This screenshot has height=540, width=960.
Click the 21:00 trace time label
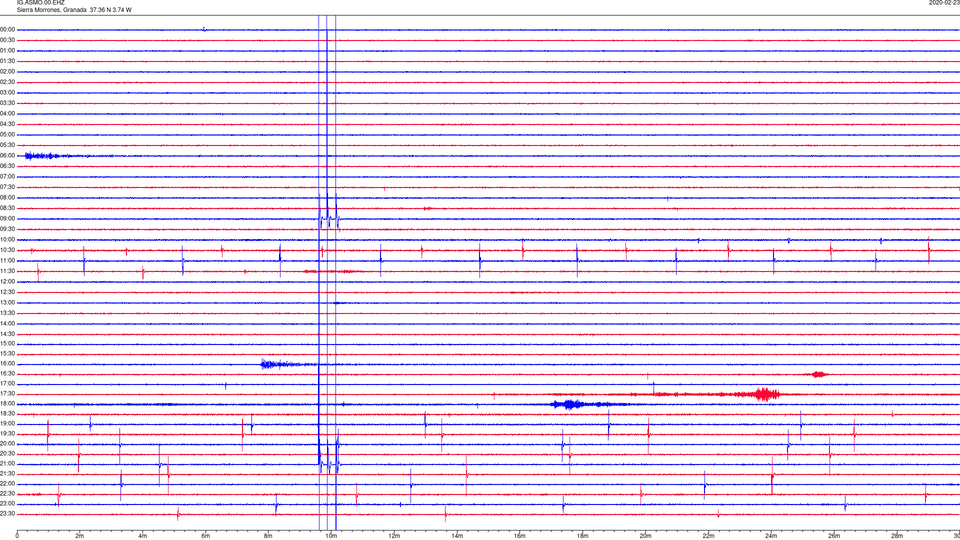[x=7, y=464]
